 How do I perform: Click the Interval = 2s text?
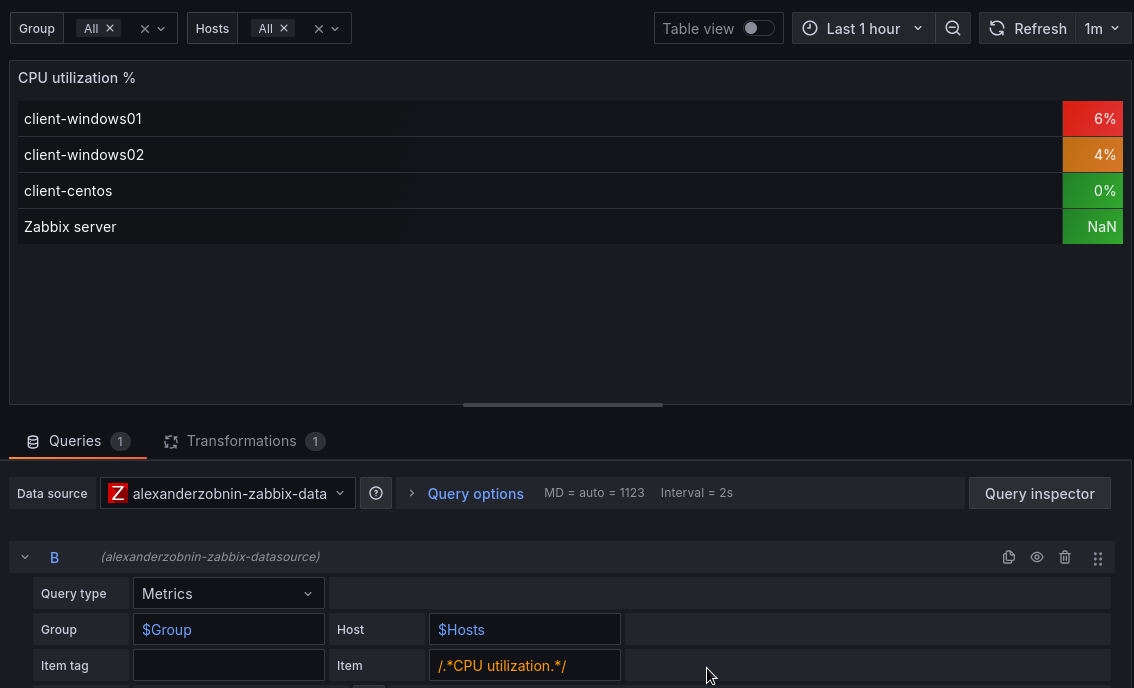pyautogui.click(x=696, y=493)
